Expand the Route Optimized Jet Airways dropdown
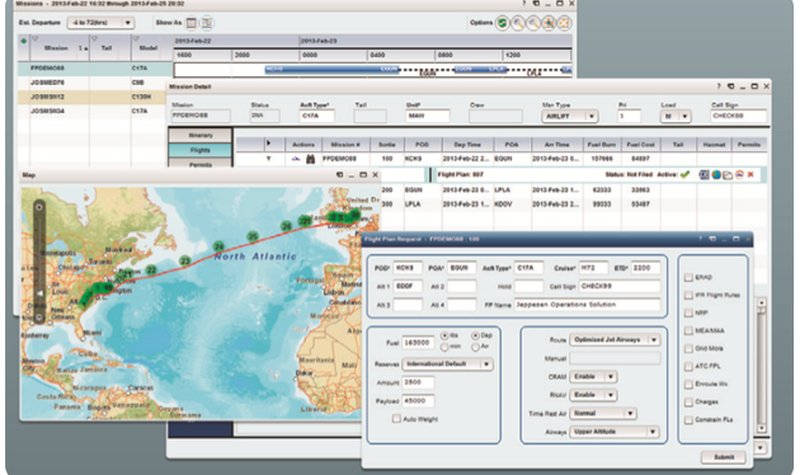The width and height of the screenshot is (800, 475). 614,340
